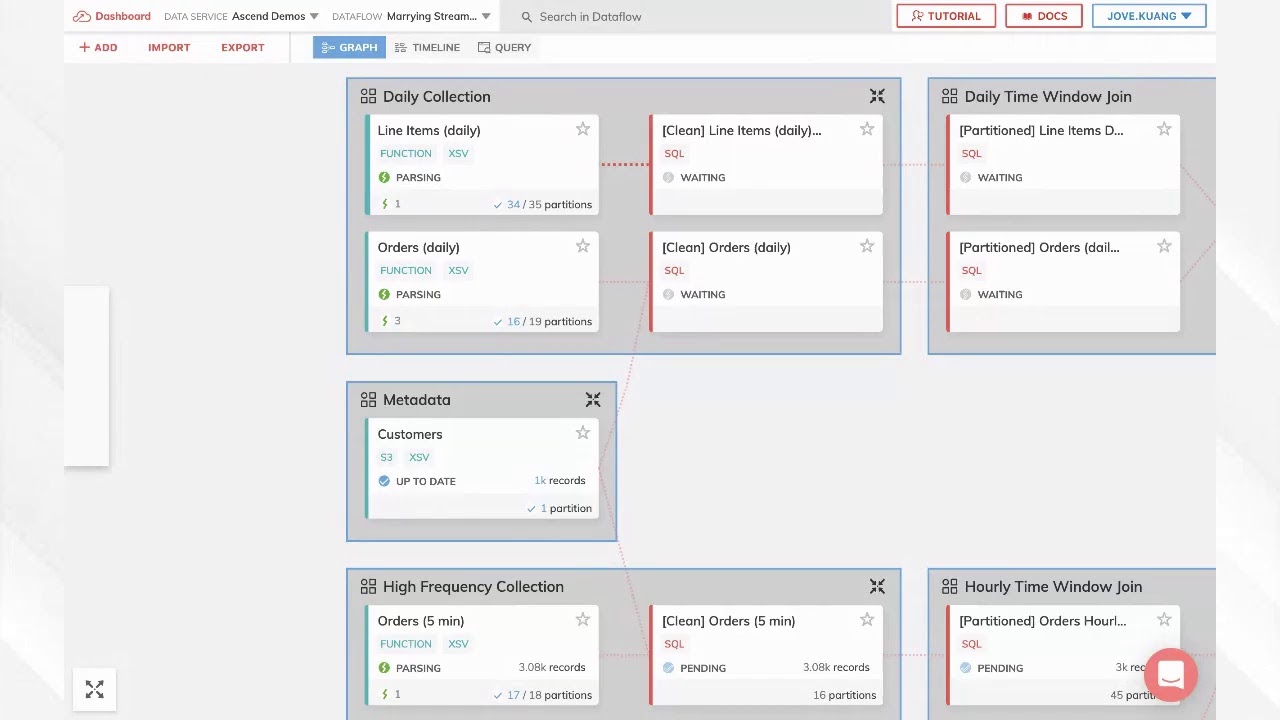Screen dimensions: 1280x720
Task: Star the Line Items (daily) component
Action: 583,129
